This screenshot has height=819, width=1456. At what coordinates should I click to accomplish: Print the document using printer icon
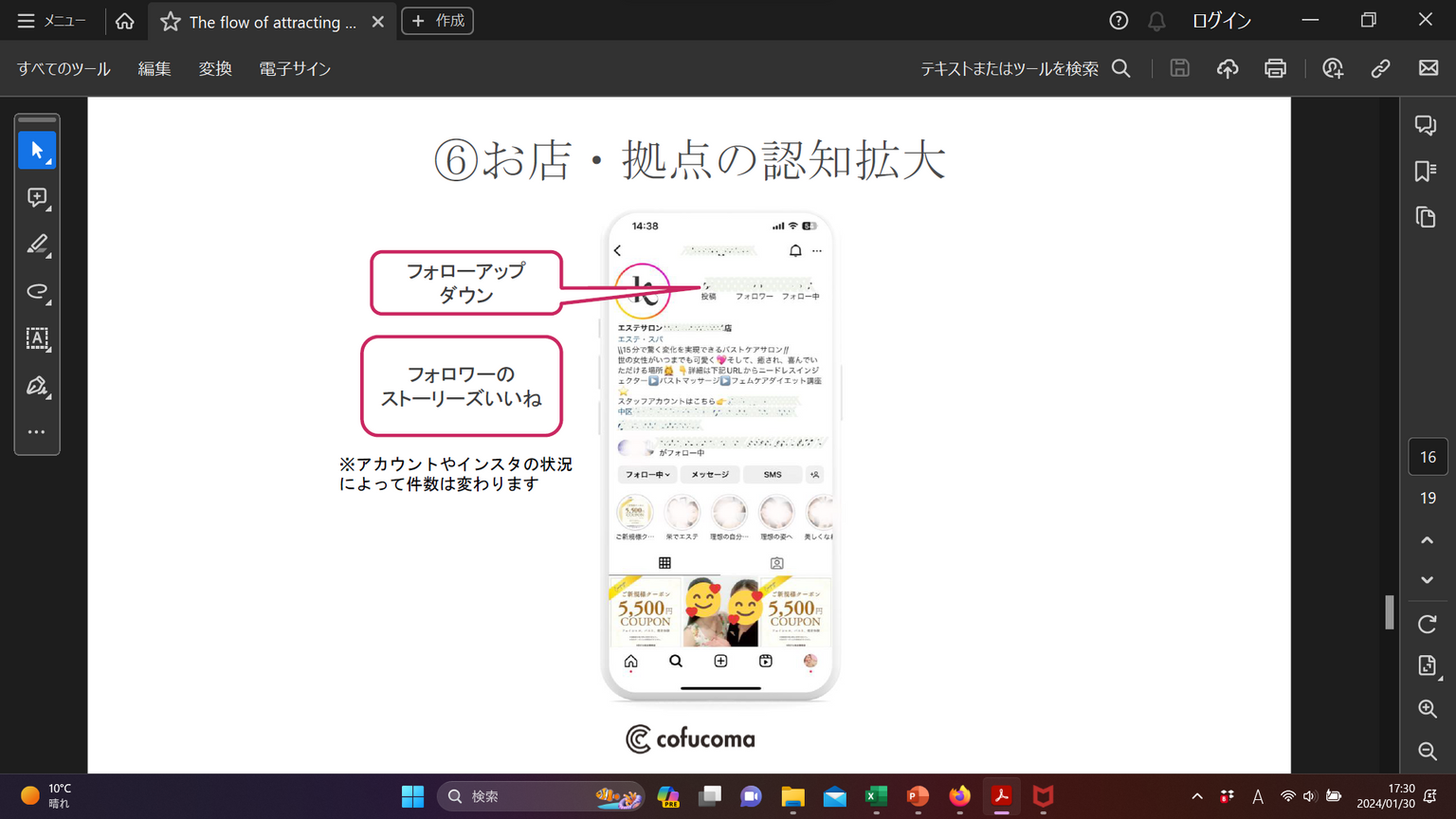[1275, 68]
